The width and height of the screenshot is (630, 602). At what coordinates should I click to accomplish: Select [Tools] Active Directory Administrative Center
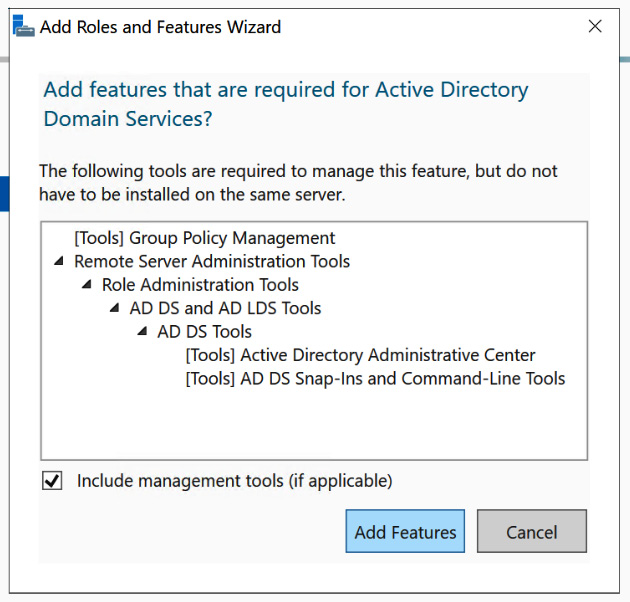pyautogui.click(x=360, y=355)
